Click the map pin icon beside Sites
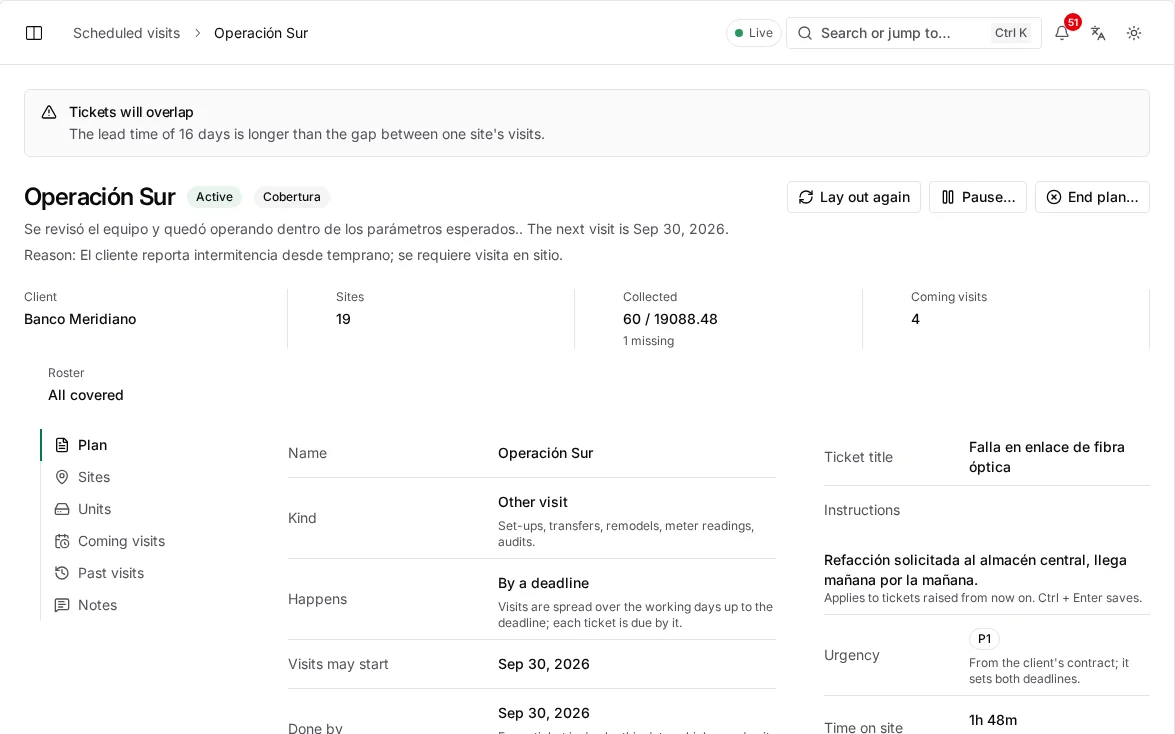 [x=62, y=478]
